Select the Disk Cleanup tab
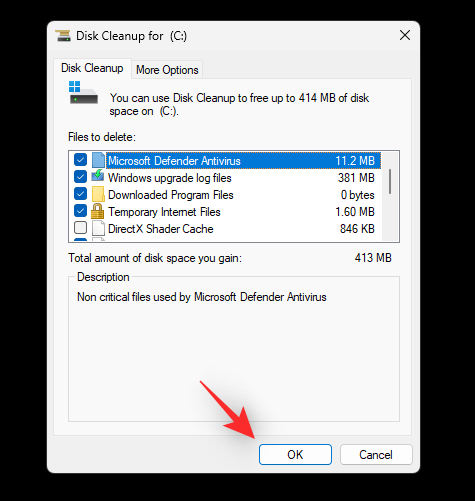 [92, 68]
